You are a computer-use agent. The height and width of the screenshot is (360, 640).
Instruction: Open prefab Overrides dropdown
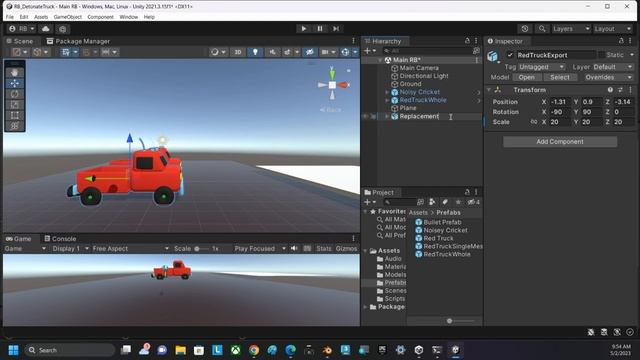(607, 77)
